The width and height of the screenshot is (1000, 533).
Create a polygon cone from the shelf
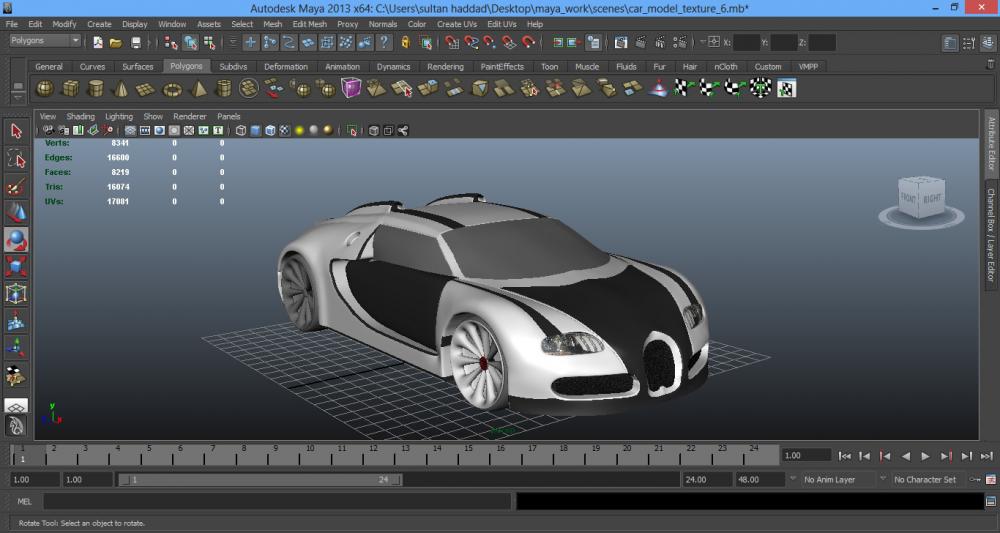coord(120,89)
